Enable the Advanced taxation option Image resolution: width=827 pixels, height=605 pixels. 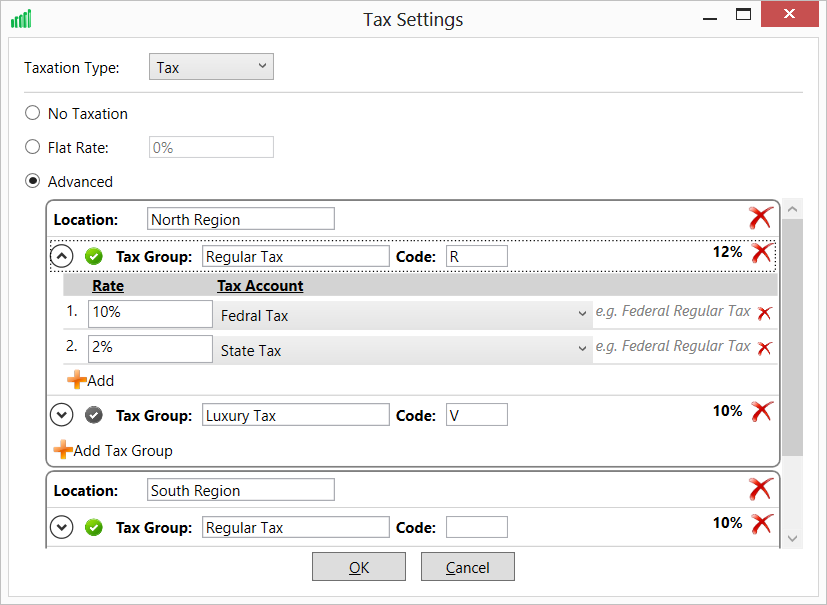31,181
